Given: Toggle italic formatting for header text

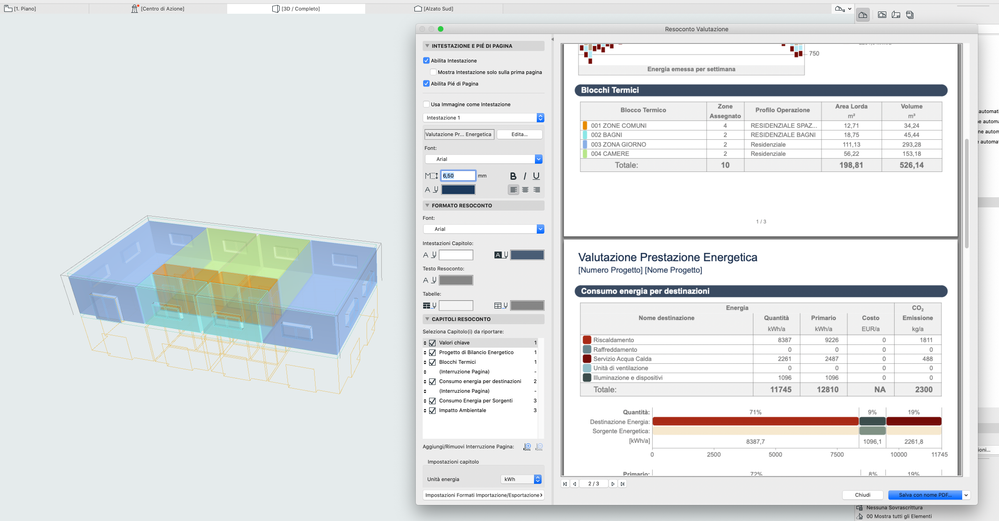Looking at the screenshot, I should click(524, 176).
